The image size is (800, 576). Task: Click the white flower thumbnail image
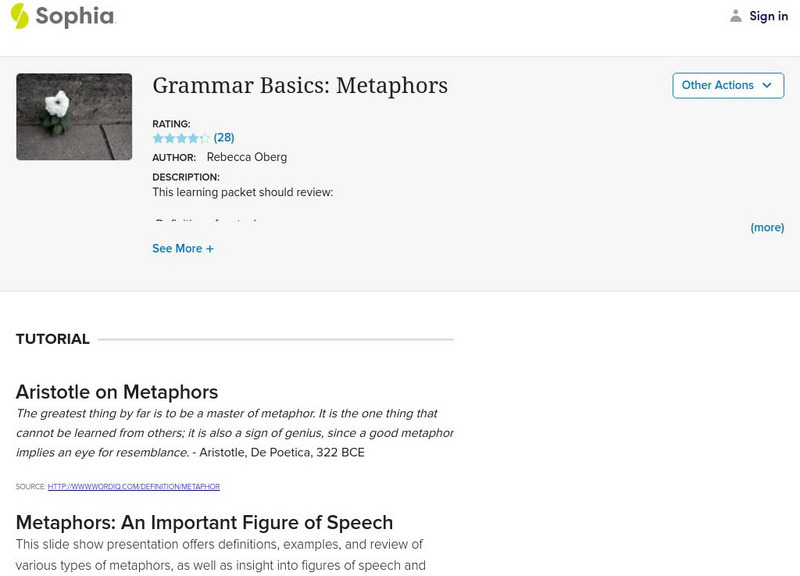pyautogui.click(x=74, y=116)
